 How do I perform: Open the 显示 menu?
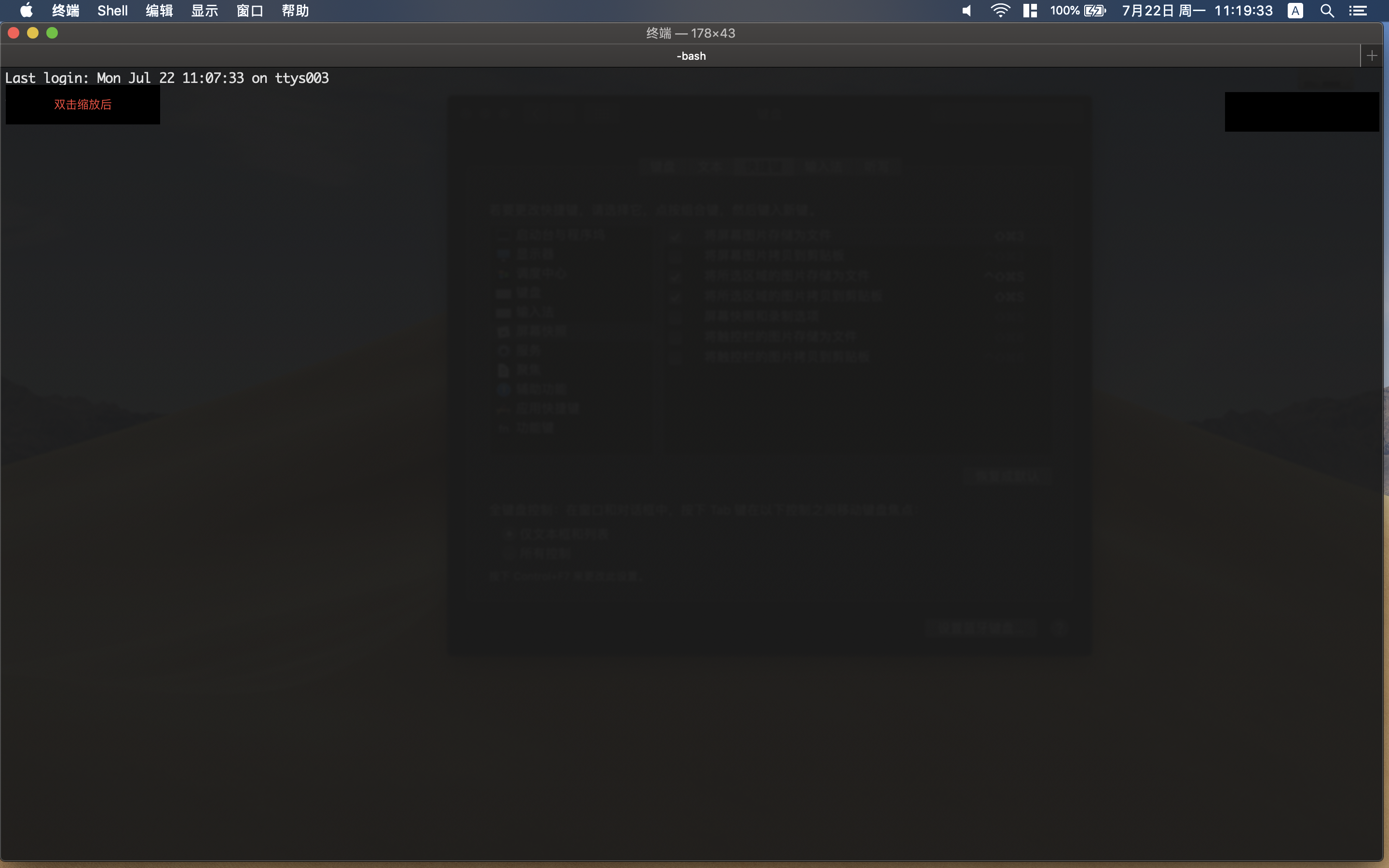click(204, 10)
